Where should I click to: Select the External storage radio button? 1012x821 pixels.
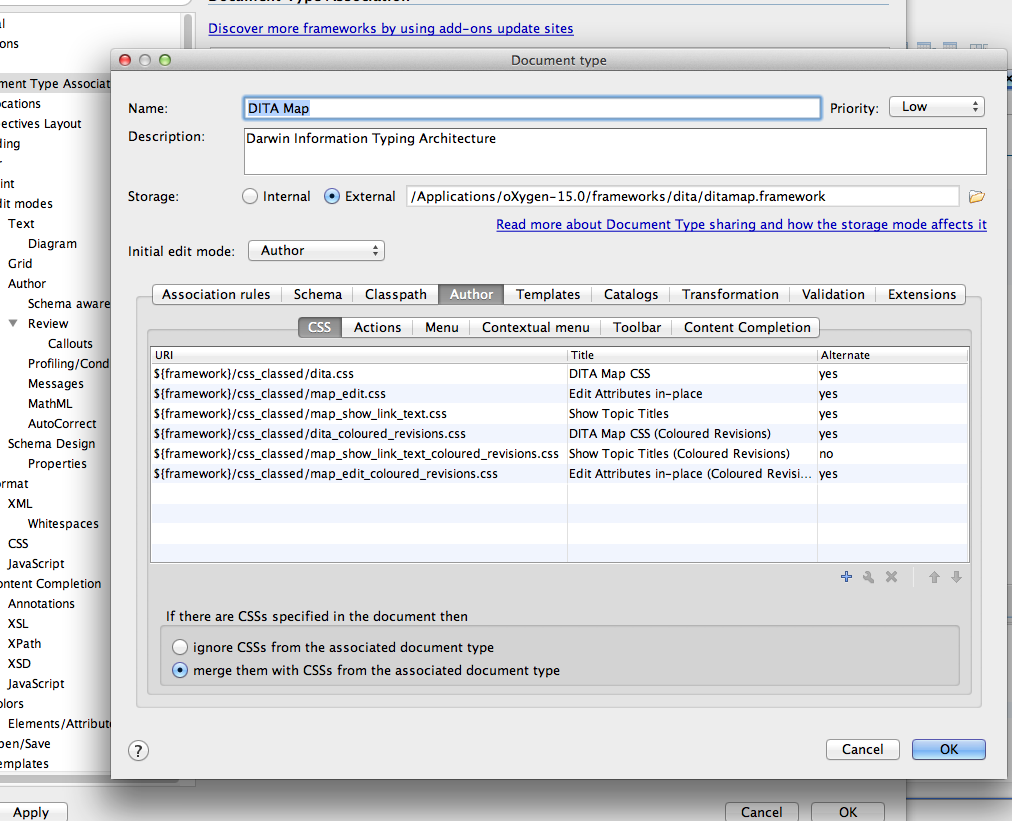(332, 197)
